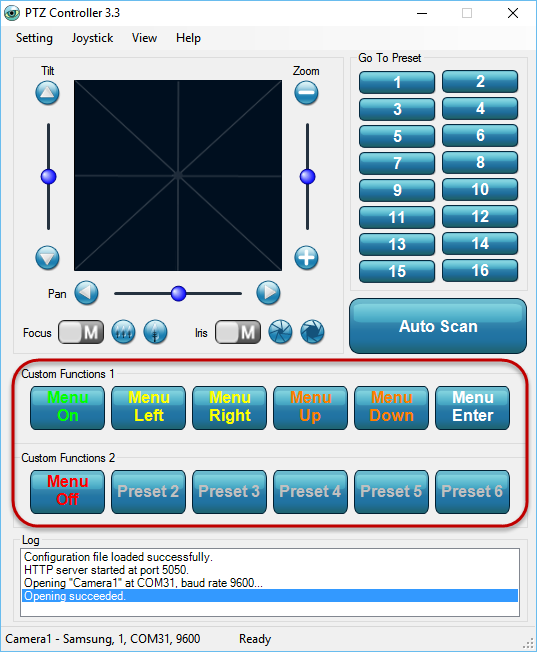Click the Pan slider handle

(178, 294)
